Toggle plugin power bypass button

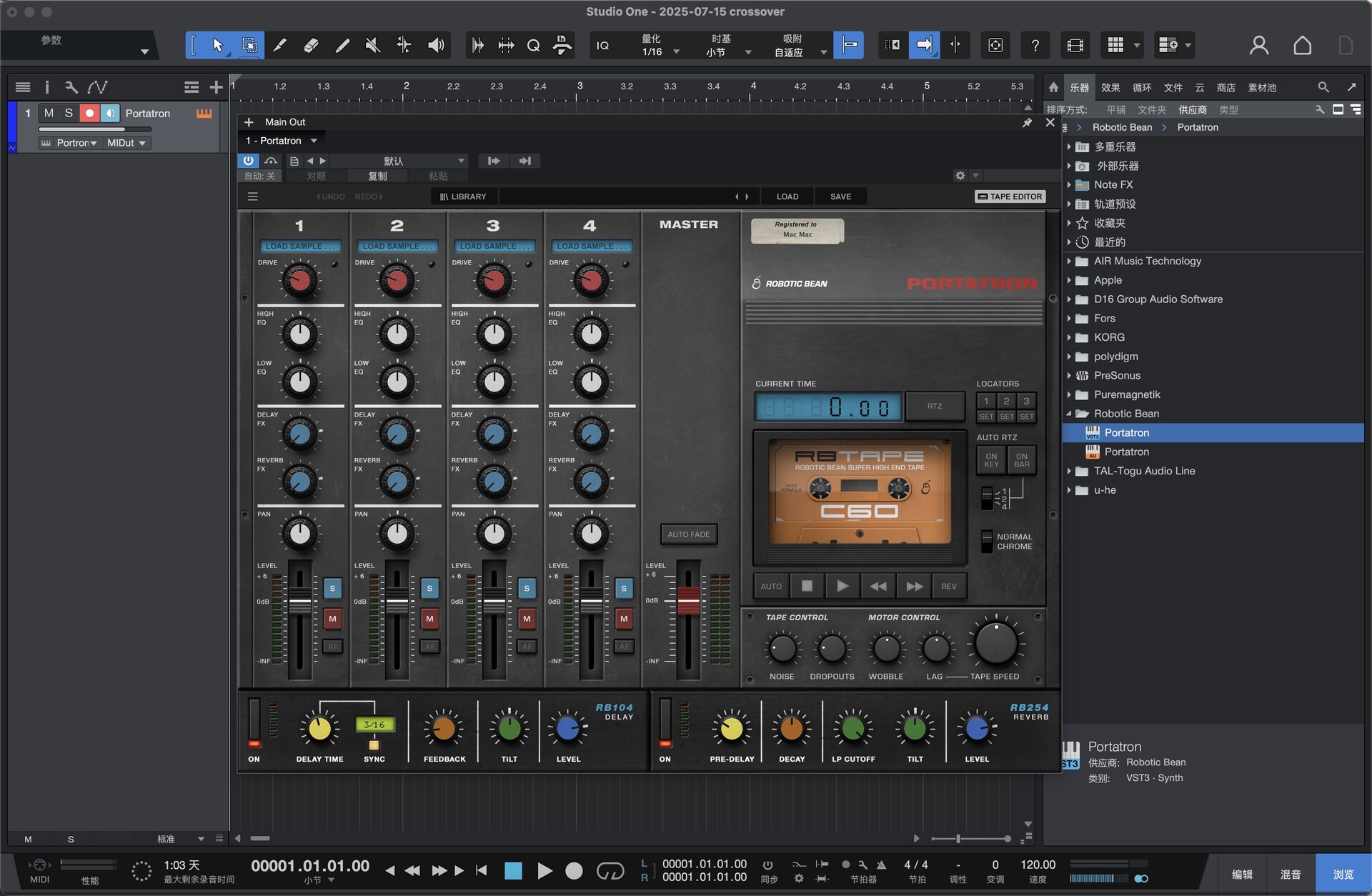coord(248,161)
